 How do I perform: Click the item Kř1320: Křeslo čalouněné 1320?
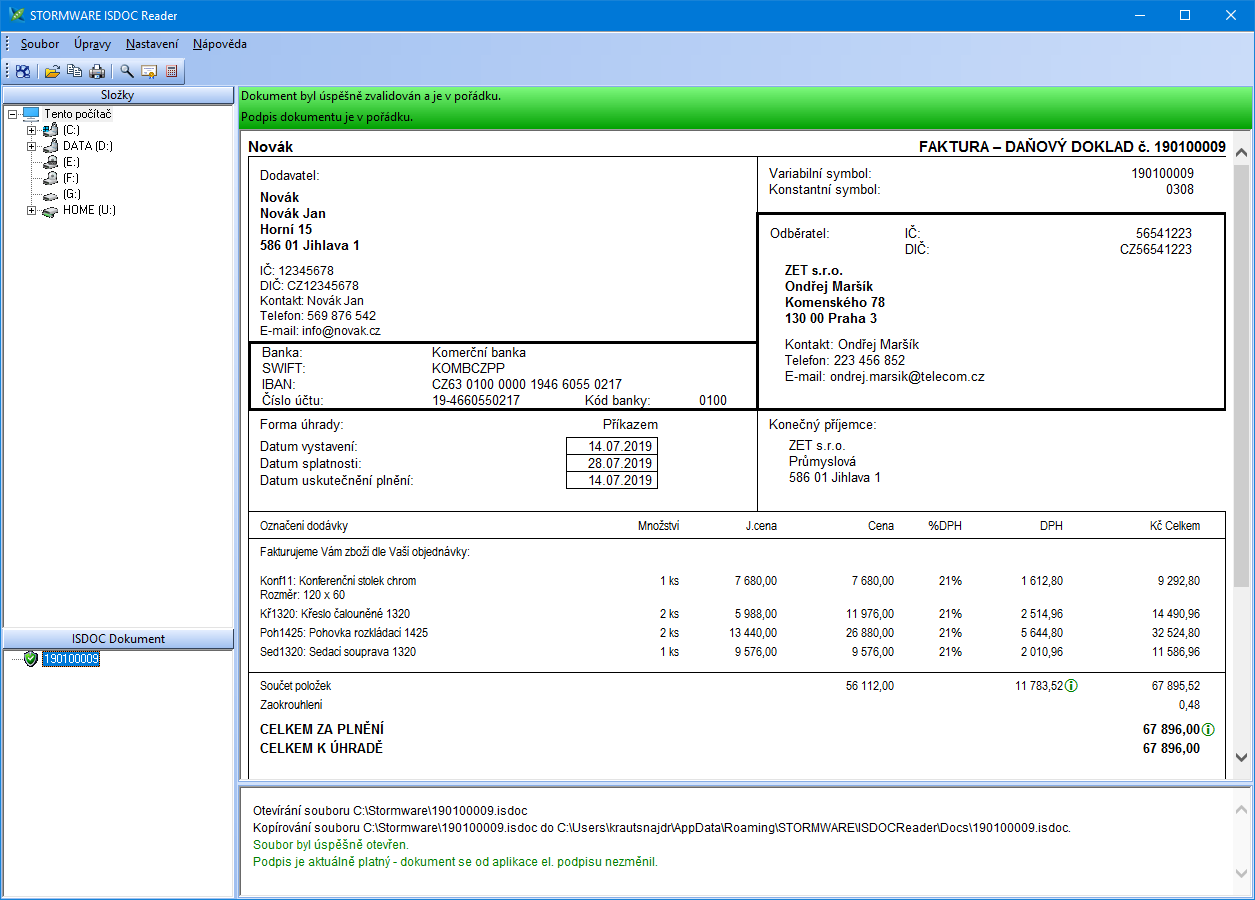click(335, 614)
